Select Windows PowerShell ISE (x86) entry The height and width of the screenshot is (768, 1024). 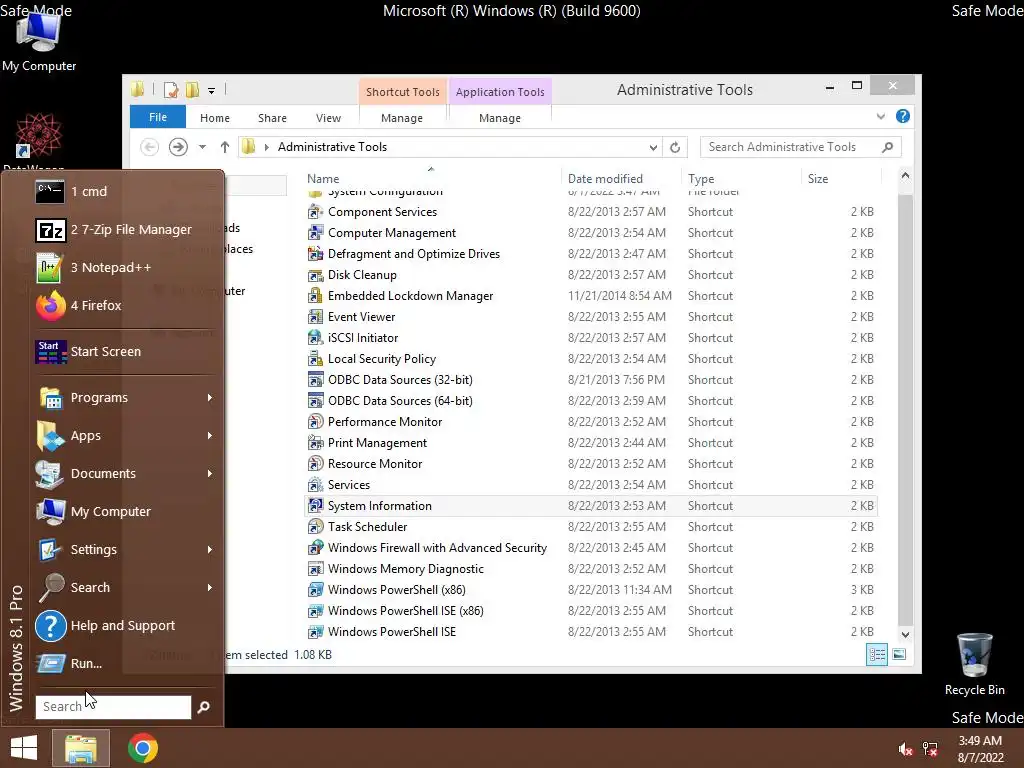(x=591, y=611)
